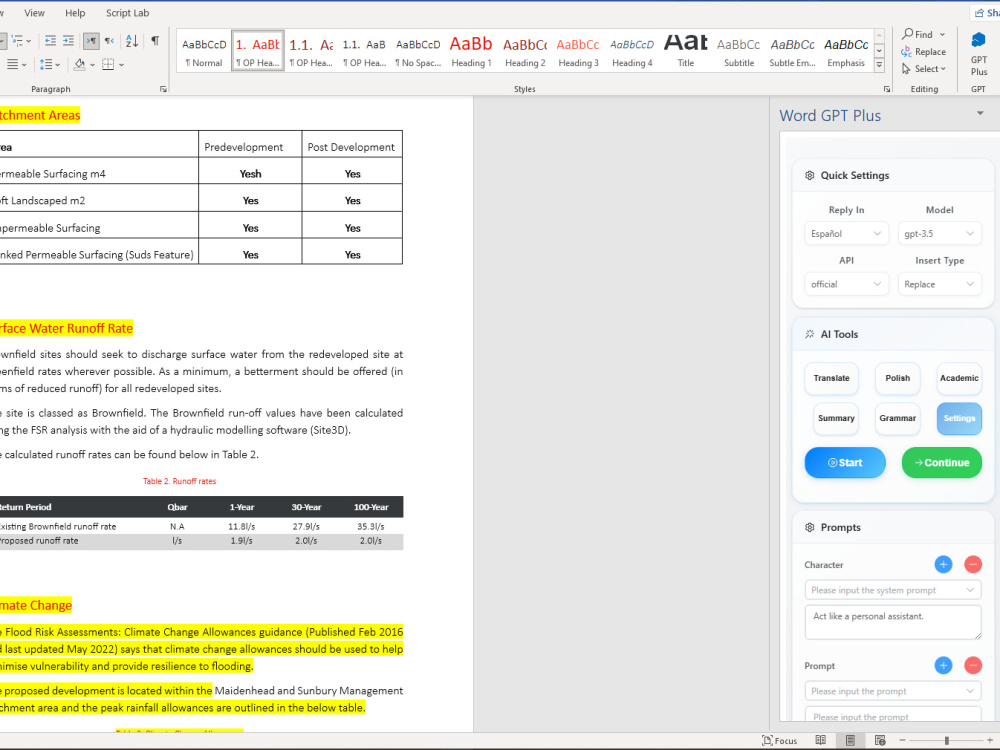This screenshot has width=1000, height=750.
Task: Click the Translate AI tool
Action: click(x=832, y=378)
